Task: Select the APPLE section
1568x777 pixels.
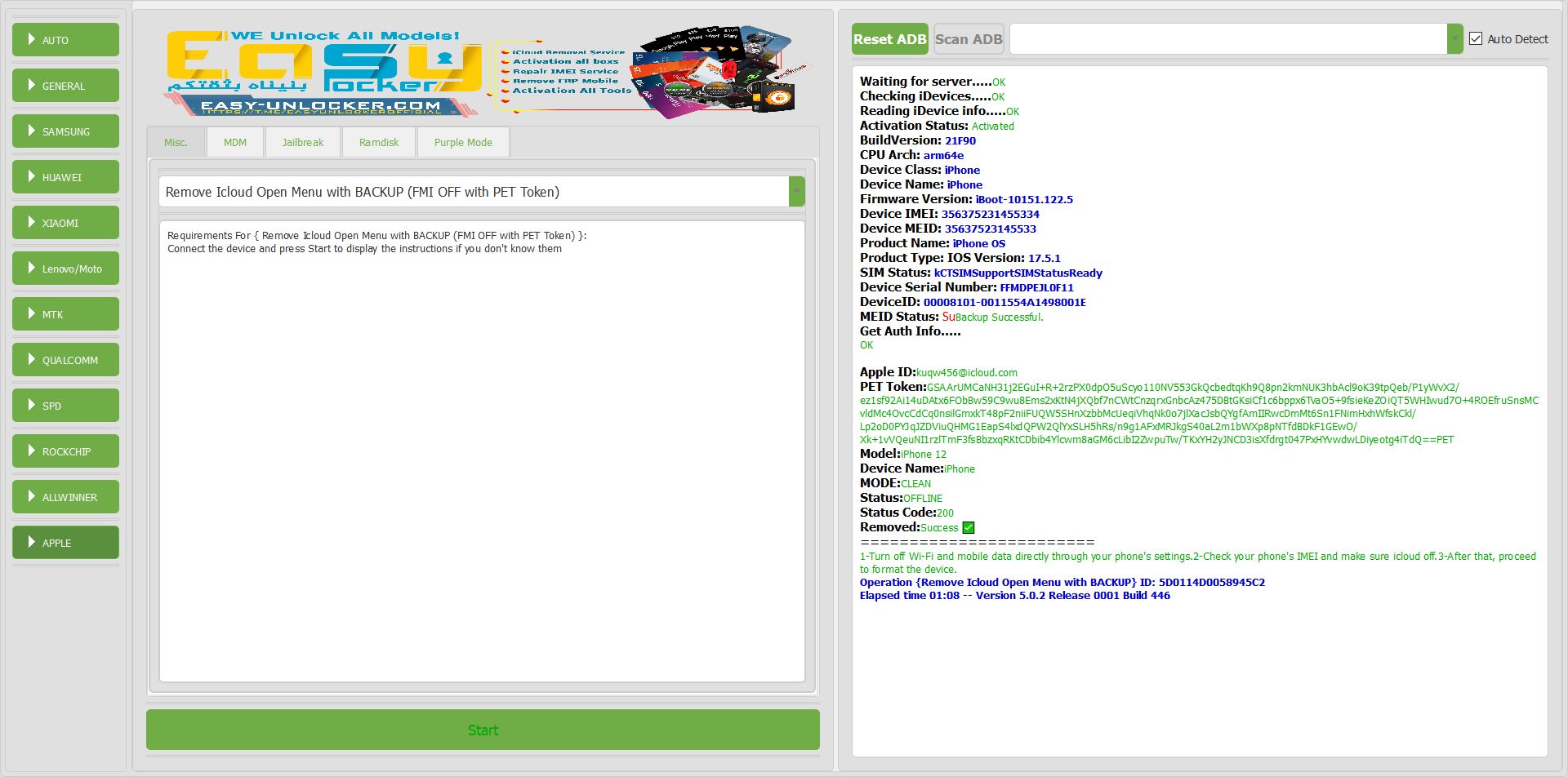Action: pos(65,542)
